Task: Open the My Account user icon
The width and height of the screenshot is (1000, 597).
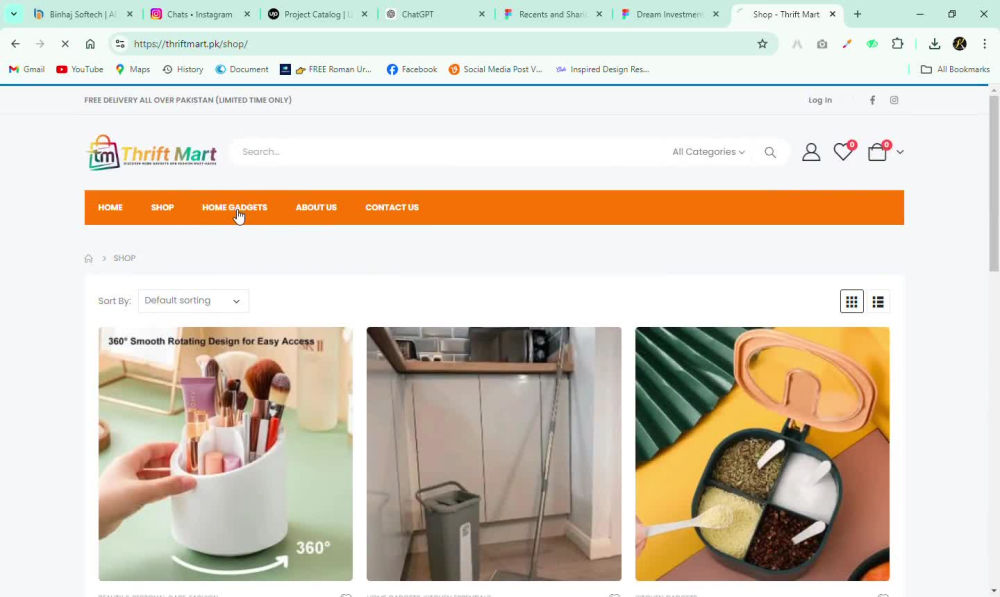Action: tap(811, 152)
